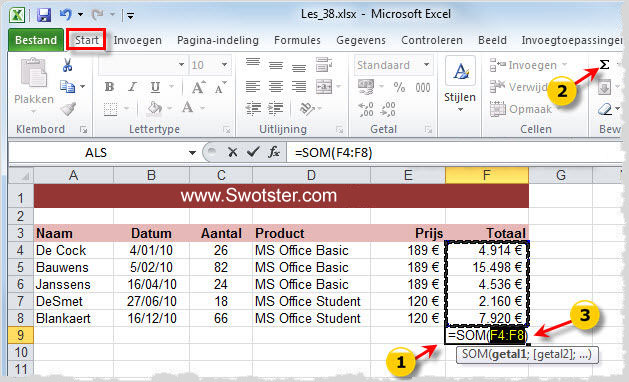Open the Formules ribbon tab
This screenshot has width=629, height=382.
(x=297, y=40)
